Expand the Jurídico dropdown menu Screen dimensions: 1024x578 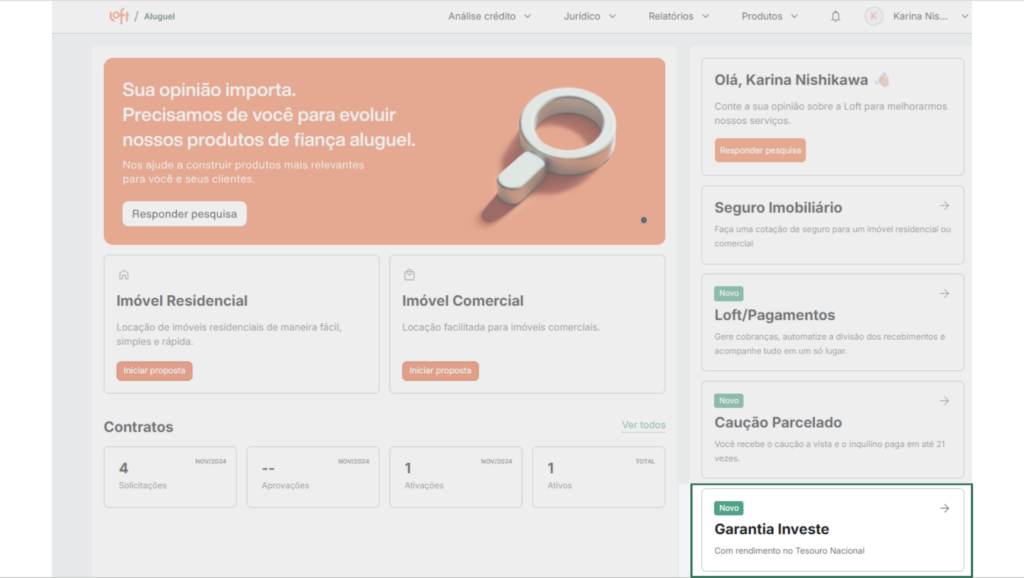point(589,16)
